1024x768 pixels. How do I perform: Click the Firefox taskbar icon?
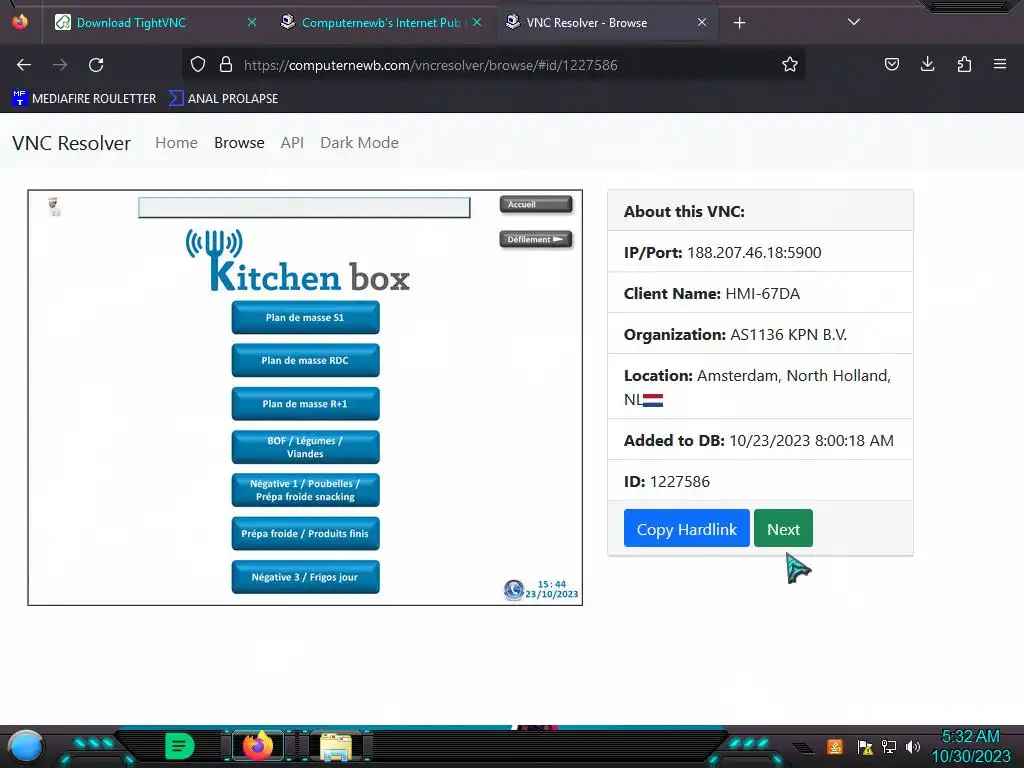tap(258, 746)
